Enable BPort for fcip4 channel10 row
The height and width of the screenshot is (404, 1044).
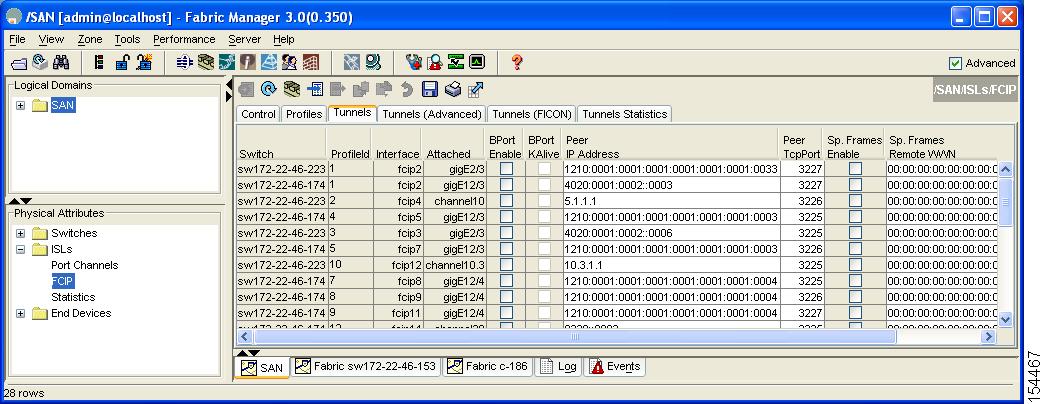pyautogui.click(x=506, y=201)
